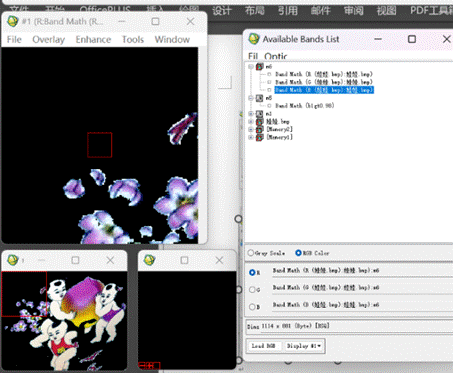Switch to the 视图 ribbon tab
The width and height of the screenshot is (453, 373).
pos(386,11)
